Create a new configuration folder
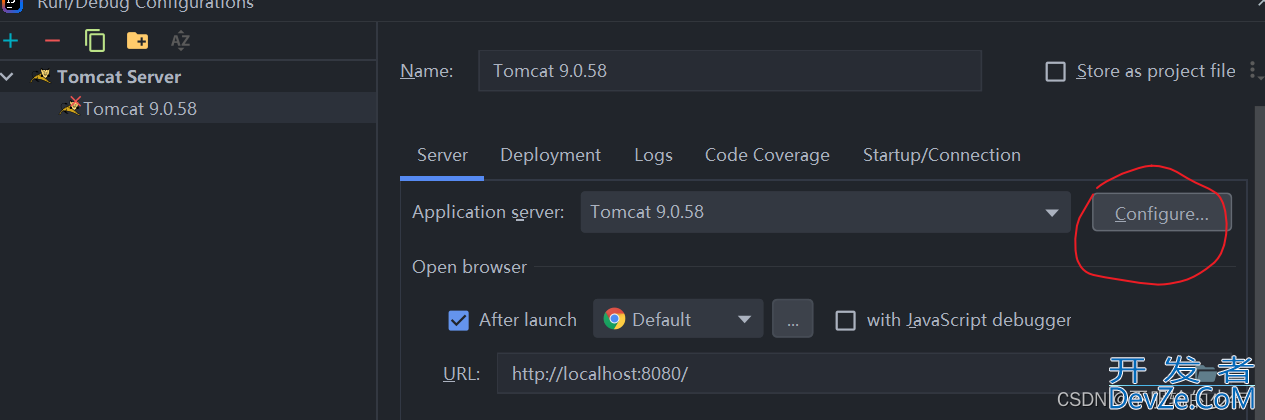The width and height of the screenshot is (1265, 420). coord(137,41)
